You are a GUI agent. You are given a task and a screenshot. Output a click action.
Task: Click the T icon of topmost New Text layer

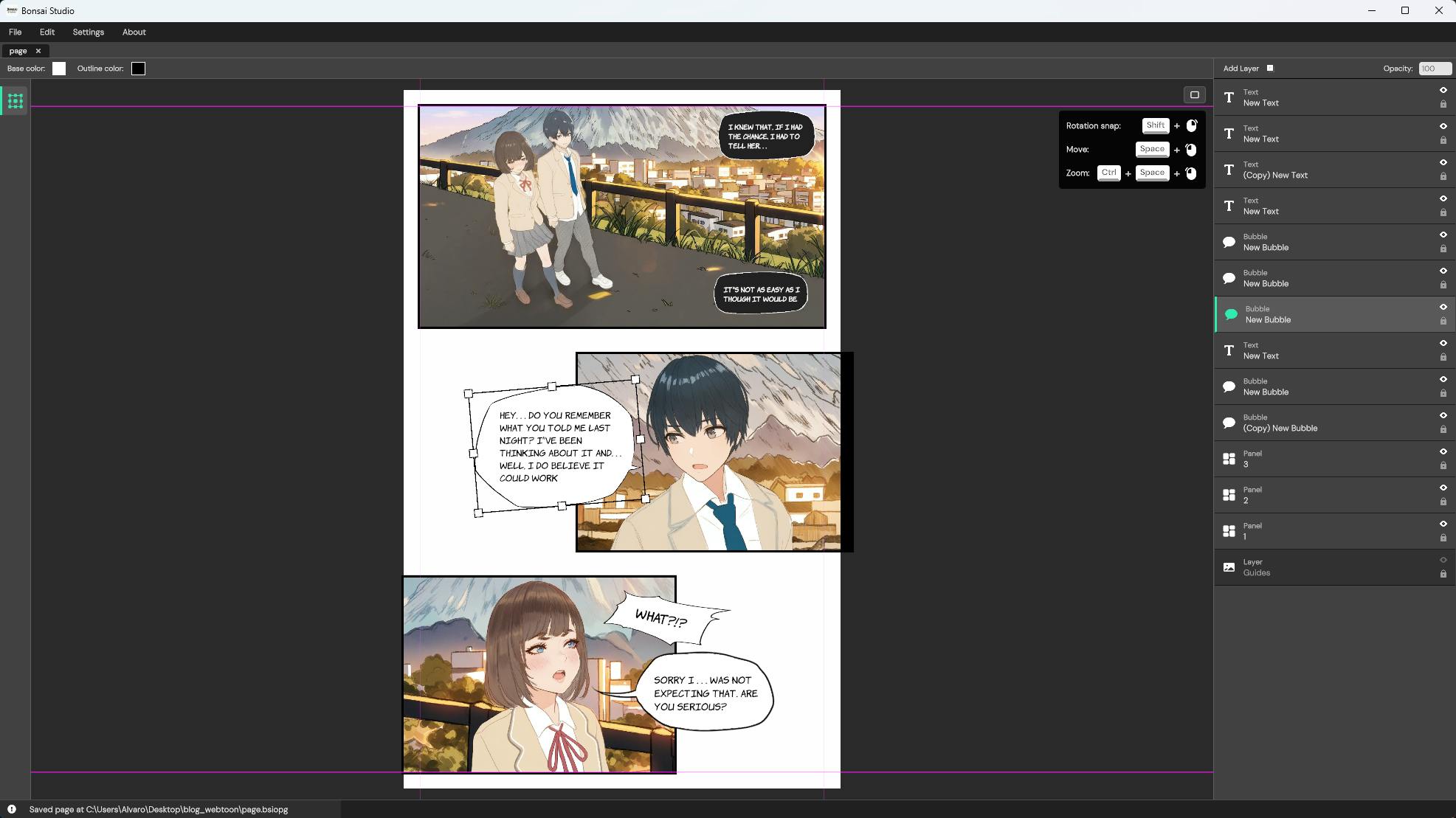pyautogui.click(x=1229, y=97)
